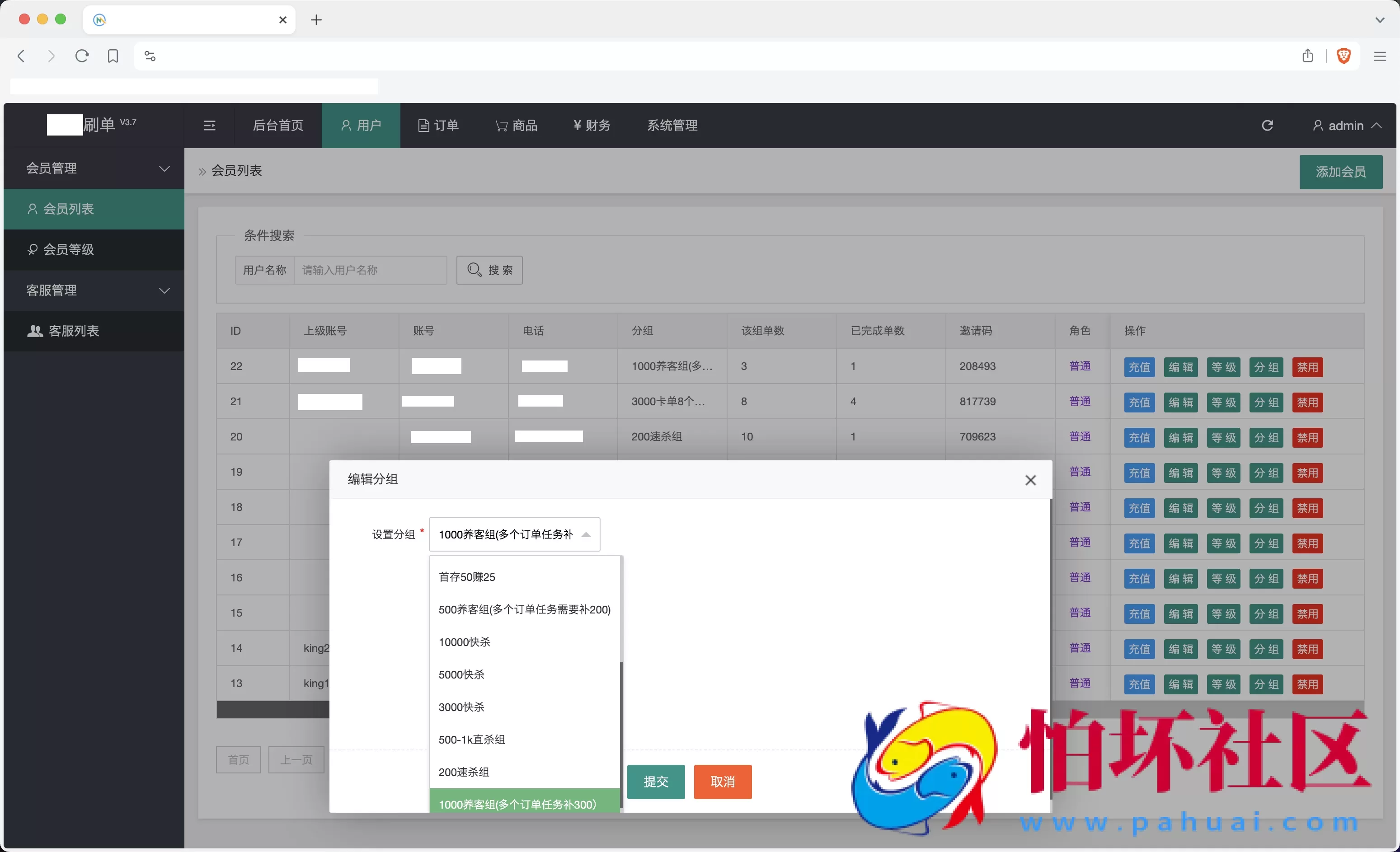Open 用户 nav tab
The width and height of the screenshot is (1400, 852).
(x=361, y=126)
